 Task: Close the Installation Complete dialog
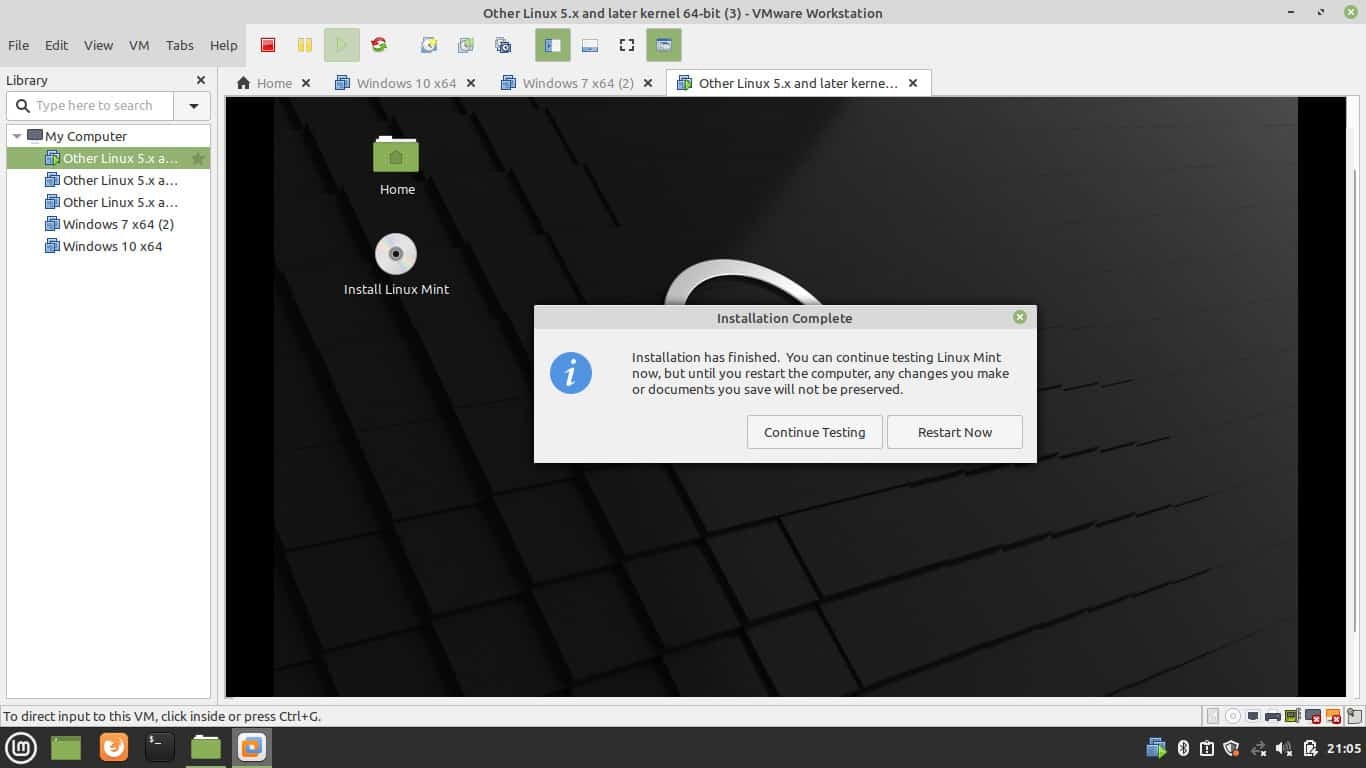pyautogui.click(x=1019, y=317)
